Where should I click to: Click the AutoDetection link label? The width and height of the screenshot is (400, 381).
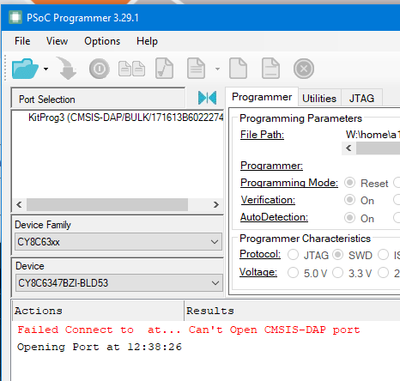pos(274,217)
